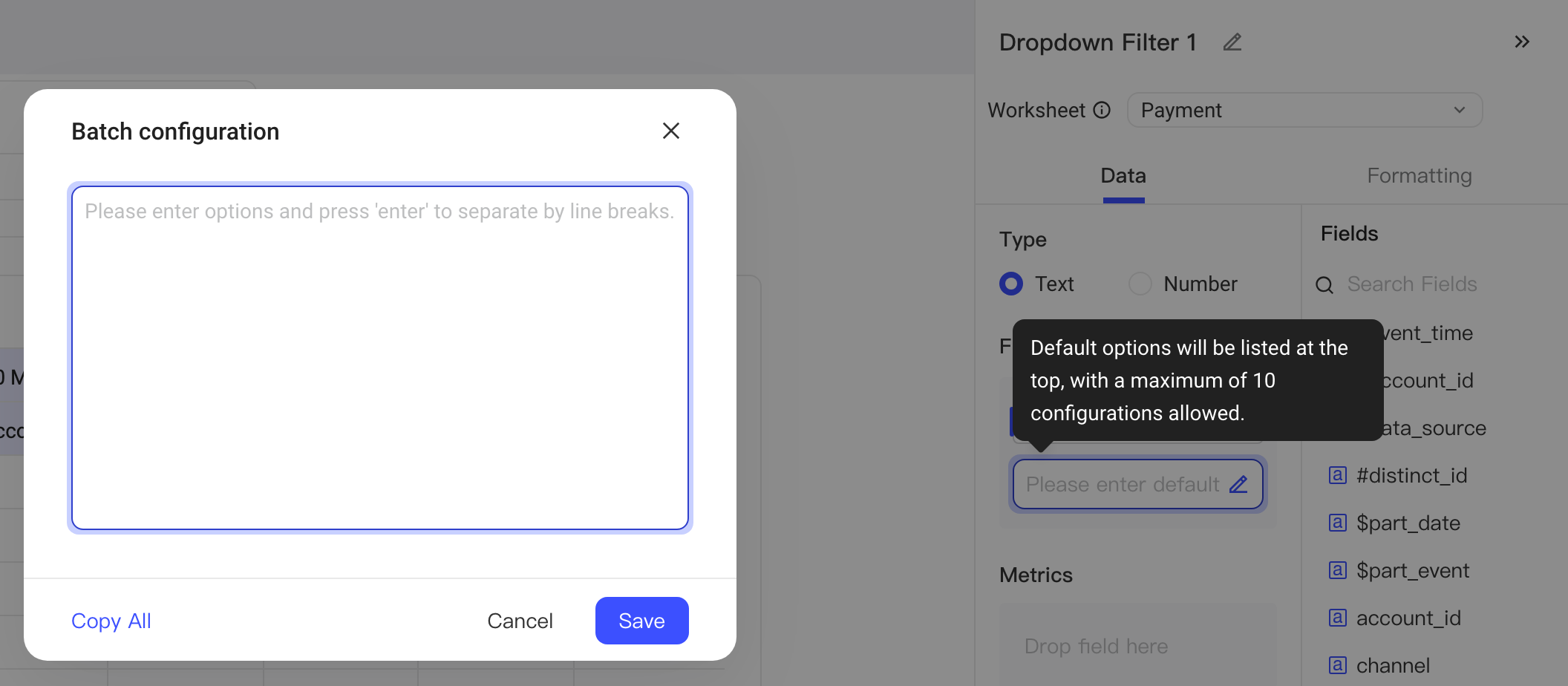Click Copy All link
The width and height of the screenshot is (1568, 686).
point(111,621)
